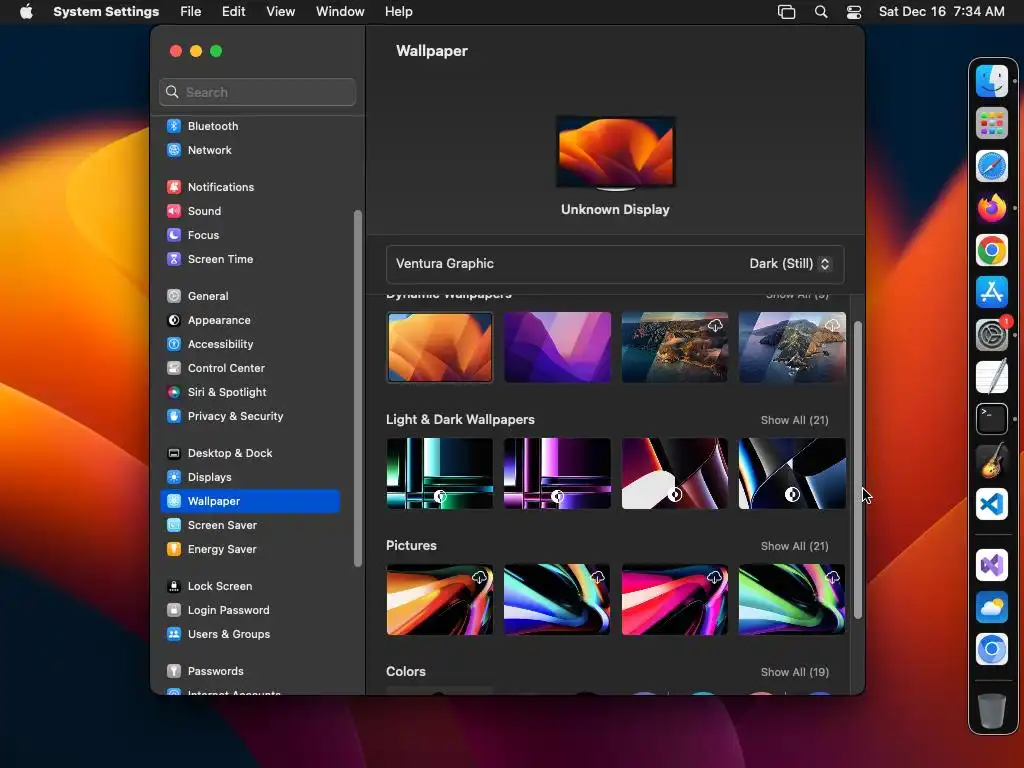
Task: Open the View menu
Action: coord(280,12)
